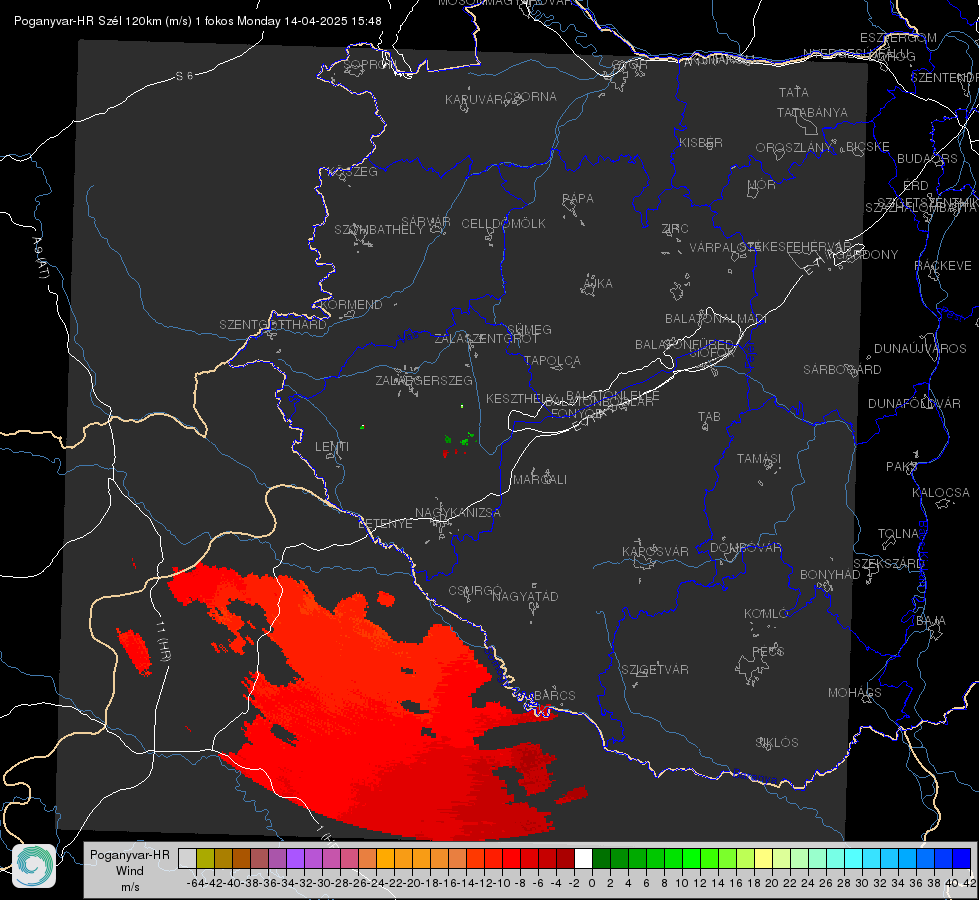This screenshot has width=979, height=900.
Task: Click the KALOCSA city label
Action: (x=941, y=493)
